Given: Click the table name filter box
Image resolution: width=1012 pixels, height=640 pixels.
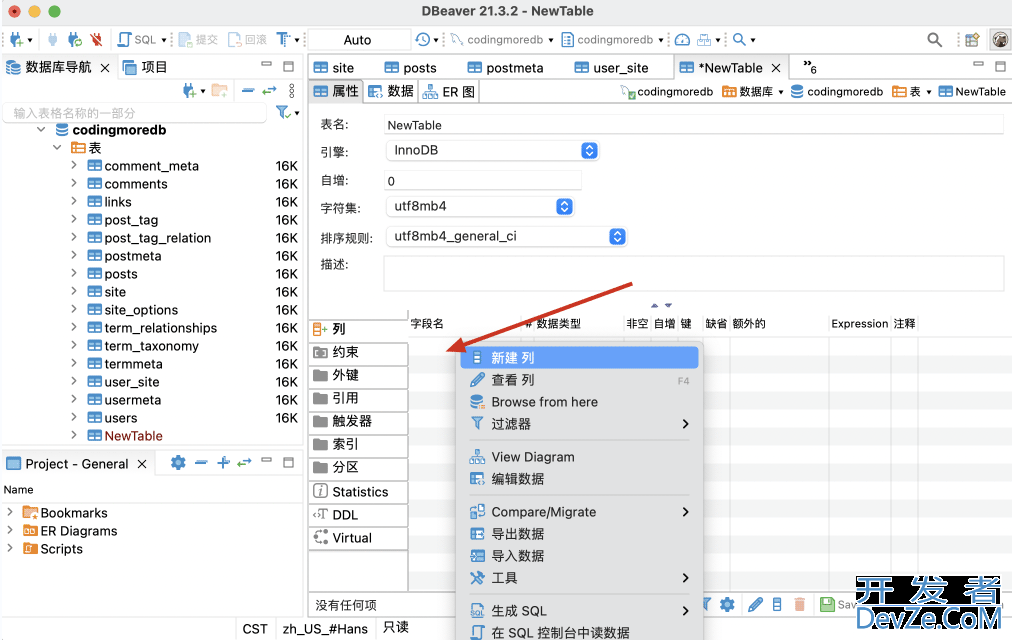Looking at the screenshot, I should tap(137, 113).
